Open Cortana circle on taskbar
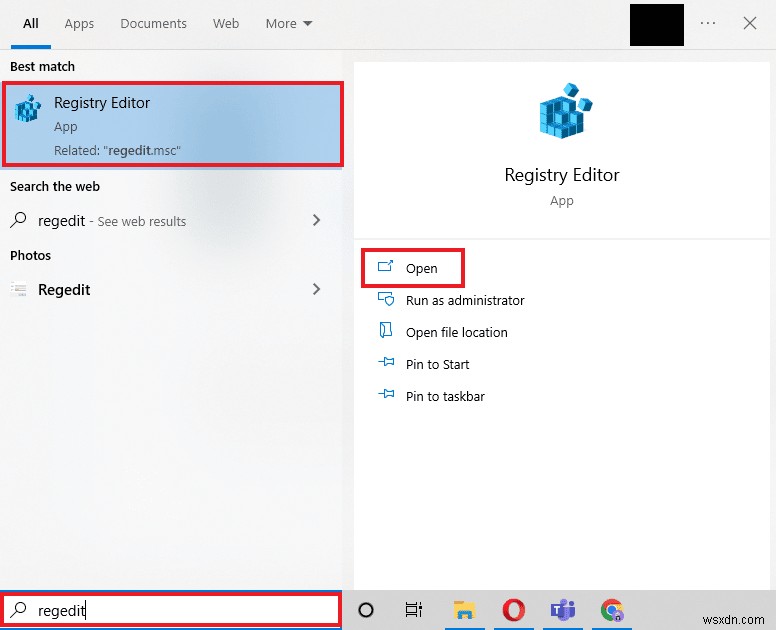This screenshot has width=776, height=630. 366,610
